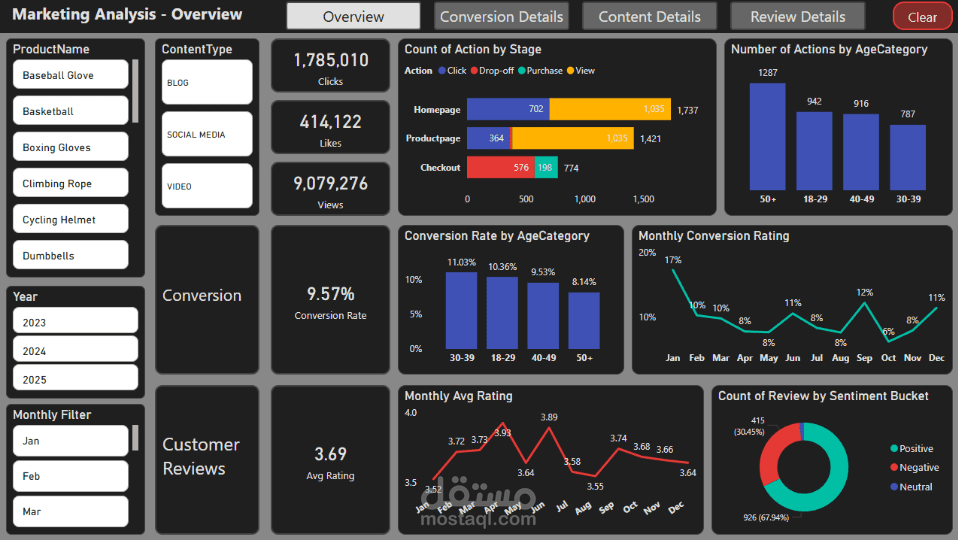The height and width of the screenshot is (540, 958).
Task: Select Productpage blue Click bar segment
Action: coord(488,138)
